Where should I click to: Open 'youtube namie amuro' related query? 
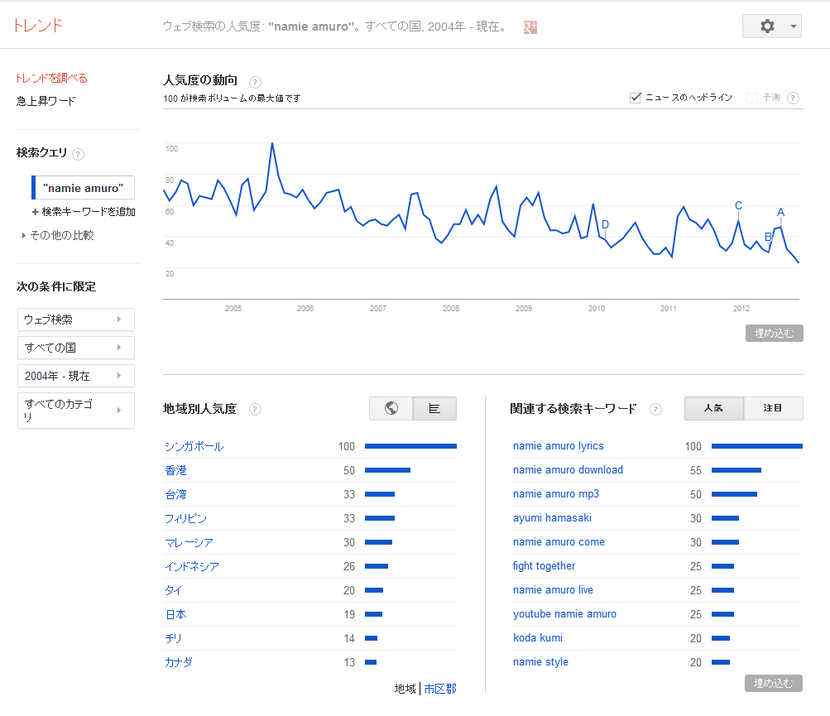click(x=564, y=614)
